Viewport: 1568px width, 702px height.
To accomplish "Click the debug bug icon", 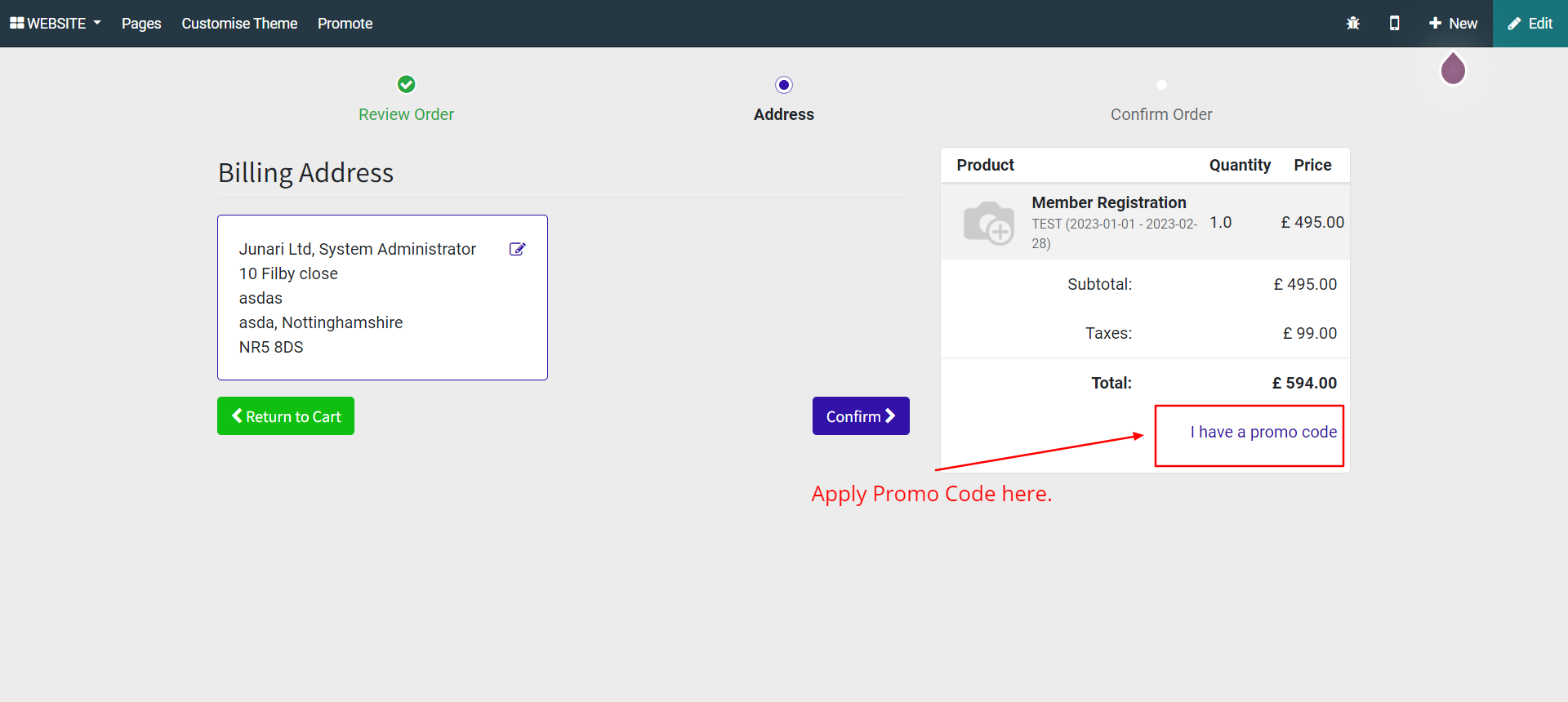I will click(1352, 24).
